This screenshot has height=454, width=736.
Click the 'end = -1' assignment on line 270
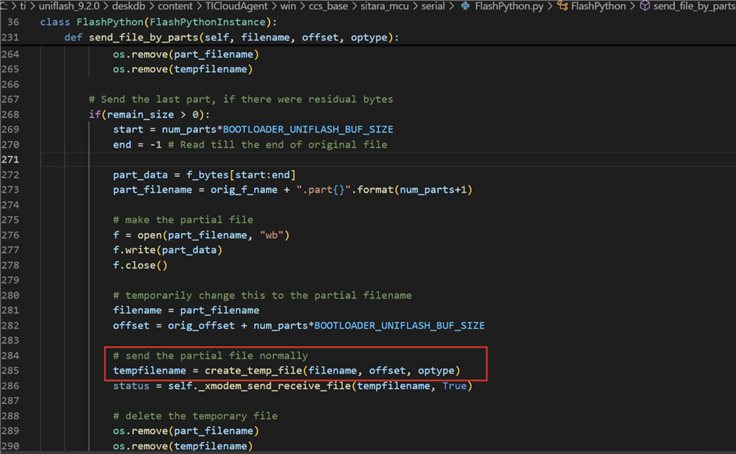(137, 145)
